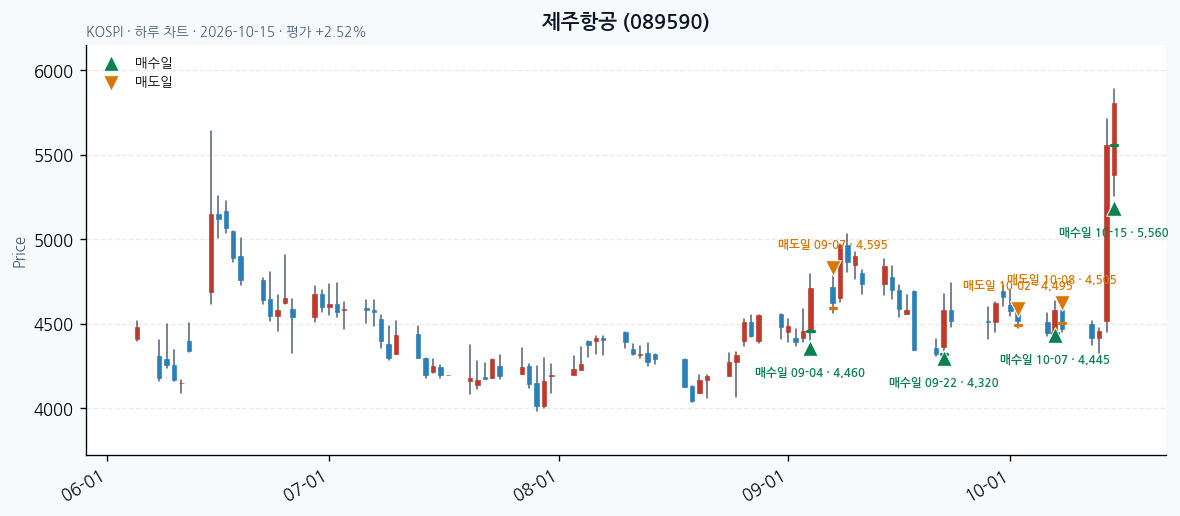Click the annotation 매수일 09-22 · 4,320

click(944, 382)
